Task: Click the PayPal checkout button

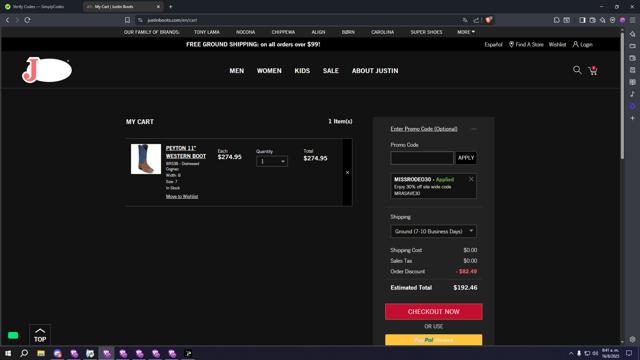Action: coord(433,340)
